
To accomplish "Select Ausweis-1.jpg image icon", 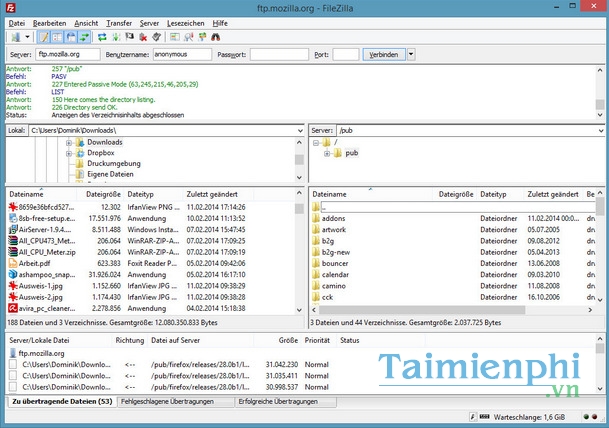I will [13, 286].
